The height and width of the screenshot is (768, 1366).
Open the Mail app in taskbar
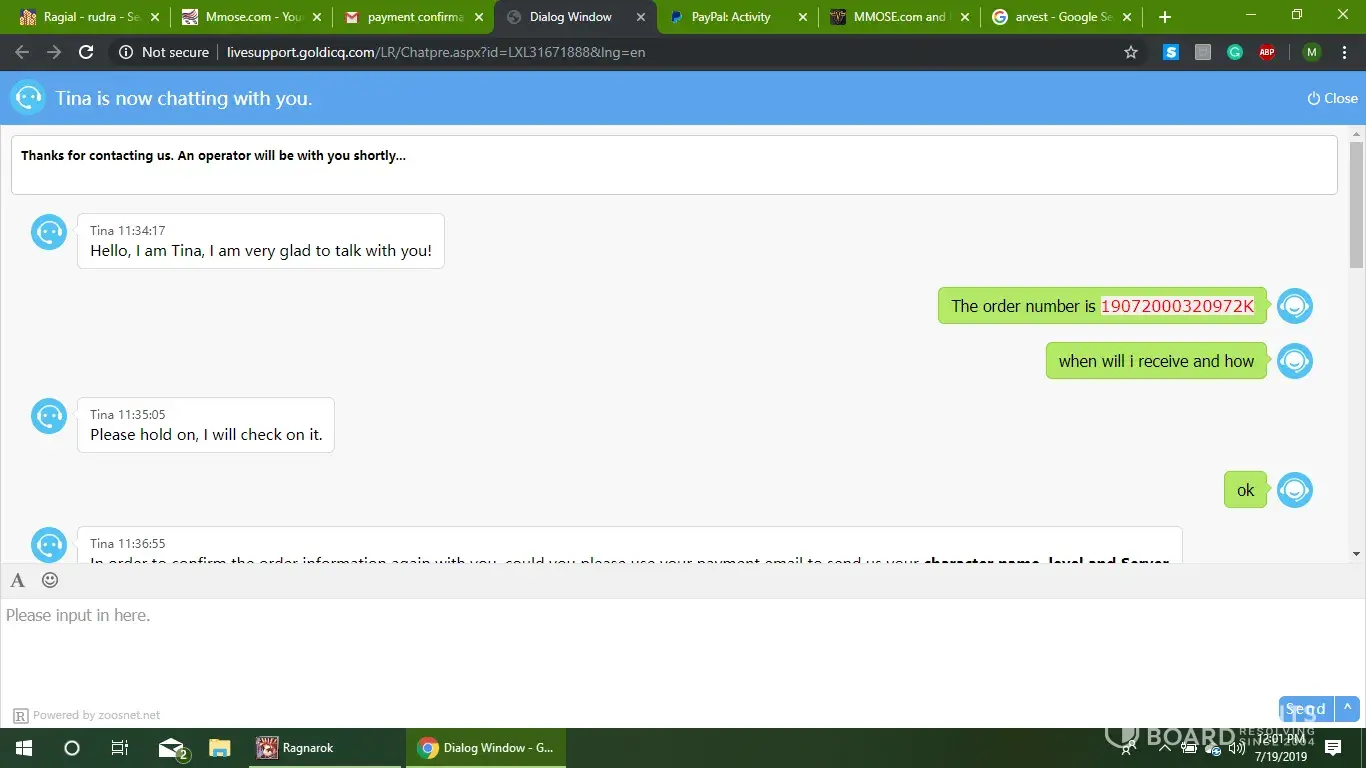point(173,748)
